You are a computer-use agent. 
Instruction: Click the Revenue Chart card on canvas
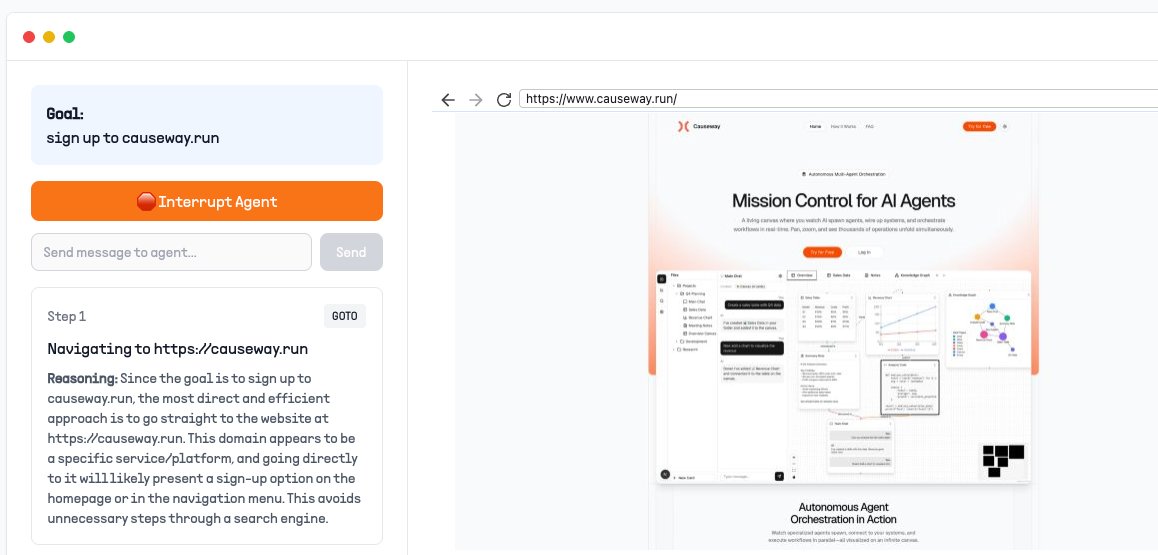click(902, 325)
